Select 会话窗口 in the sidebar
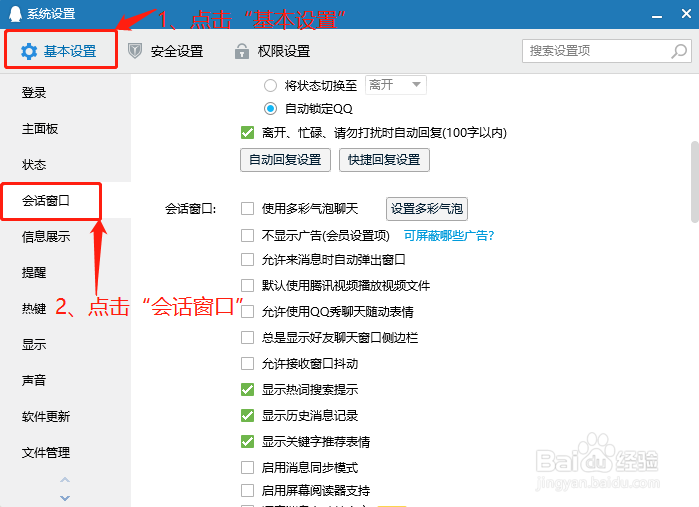The height and width of the screenshot is (507, 699). coord(46,201)
